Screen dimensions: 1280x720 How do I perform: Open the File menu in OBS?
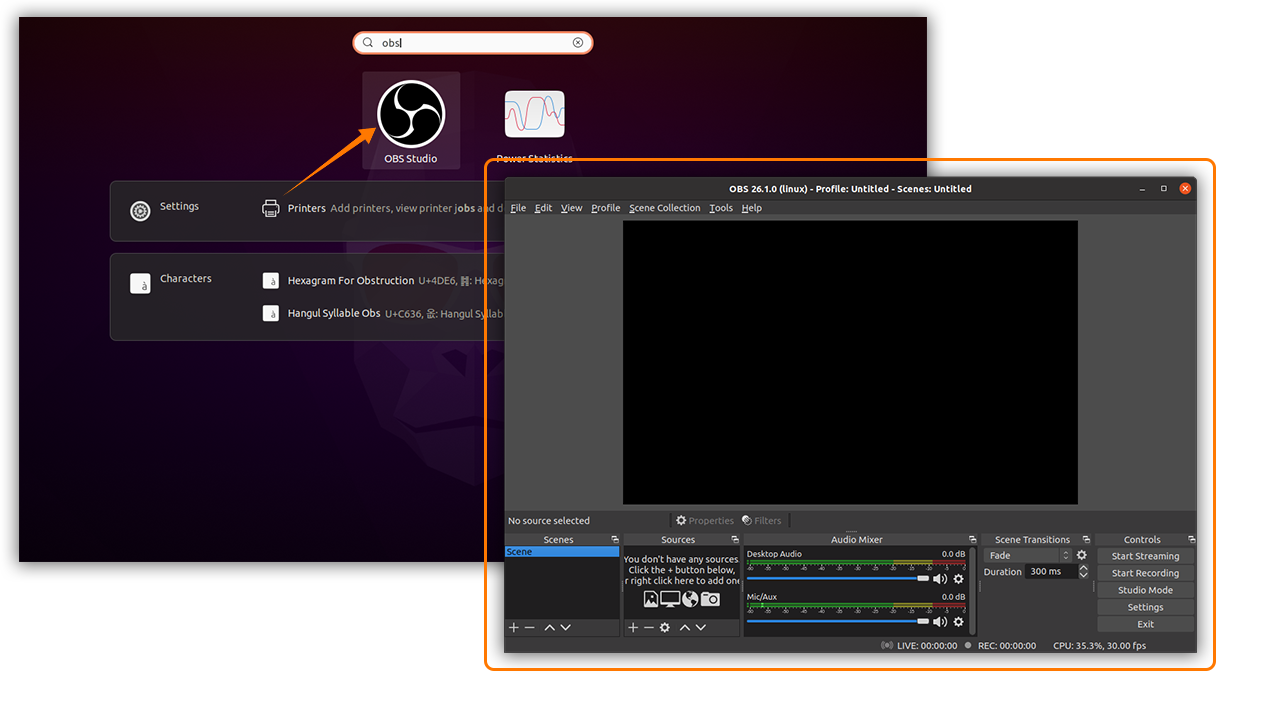tap(518, 208)
